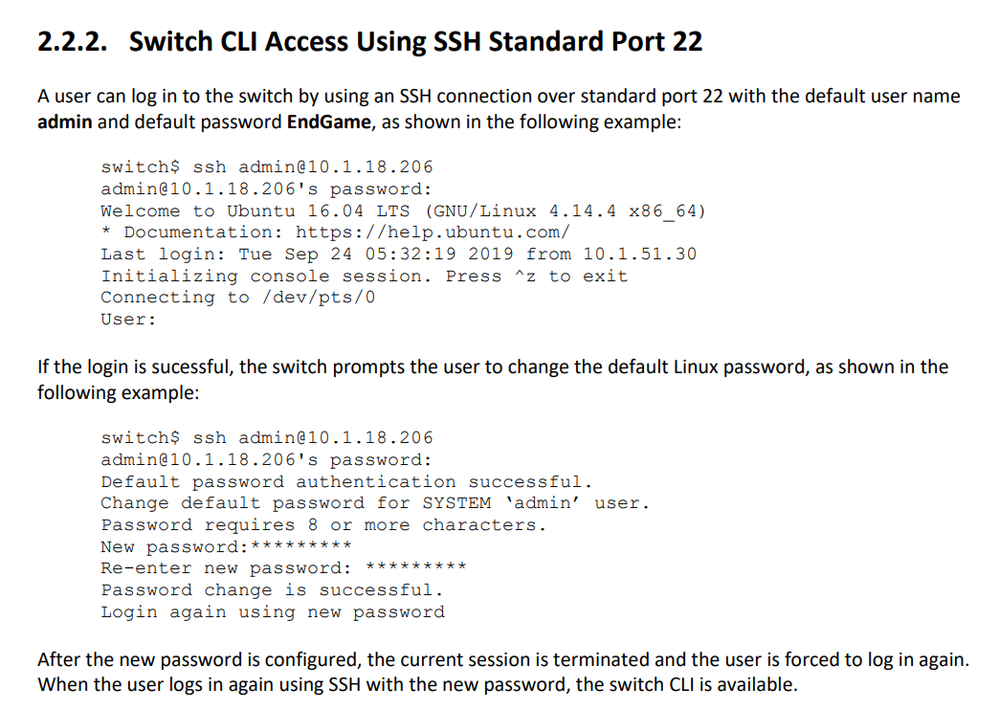Click the bold word "admin" in intro paragraph
Screen dimensions: 999x710
tap(64, 122)
